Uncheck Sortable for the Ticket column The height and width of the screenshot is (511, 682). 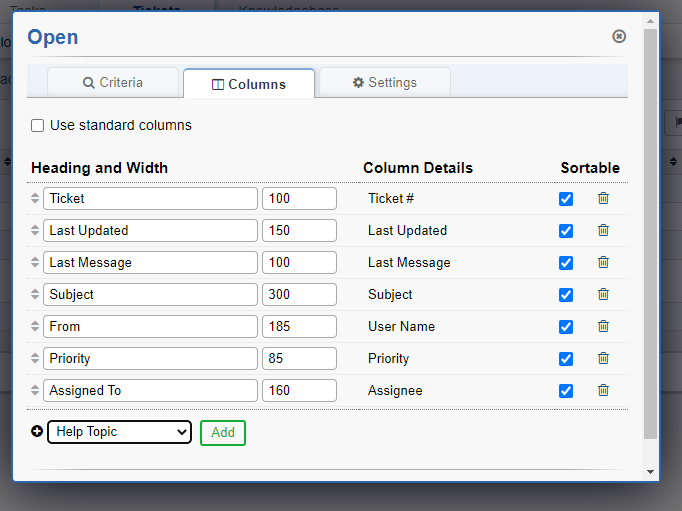(566, 199)
